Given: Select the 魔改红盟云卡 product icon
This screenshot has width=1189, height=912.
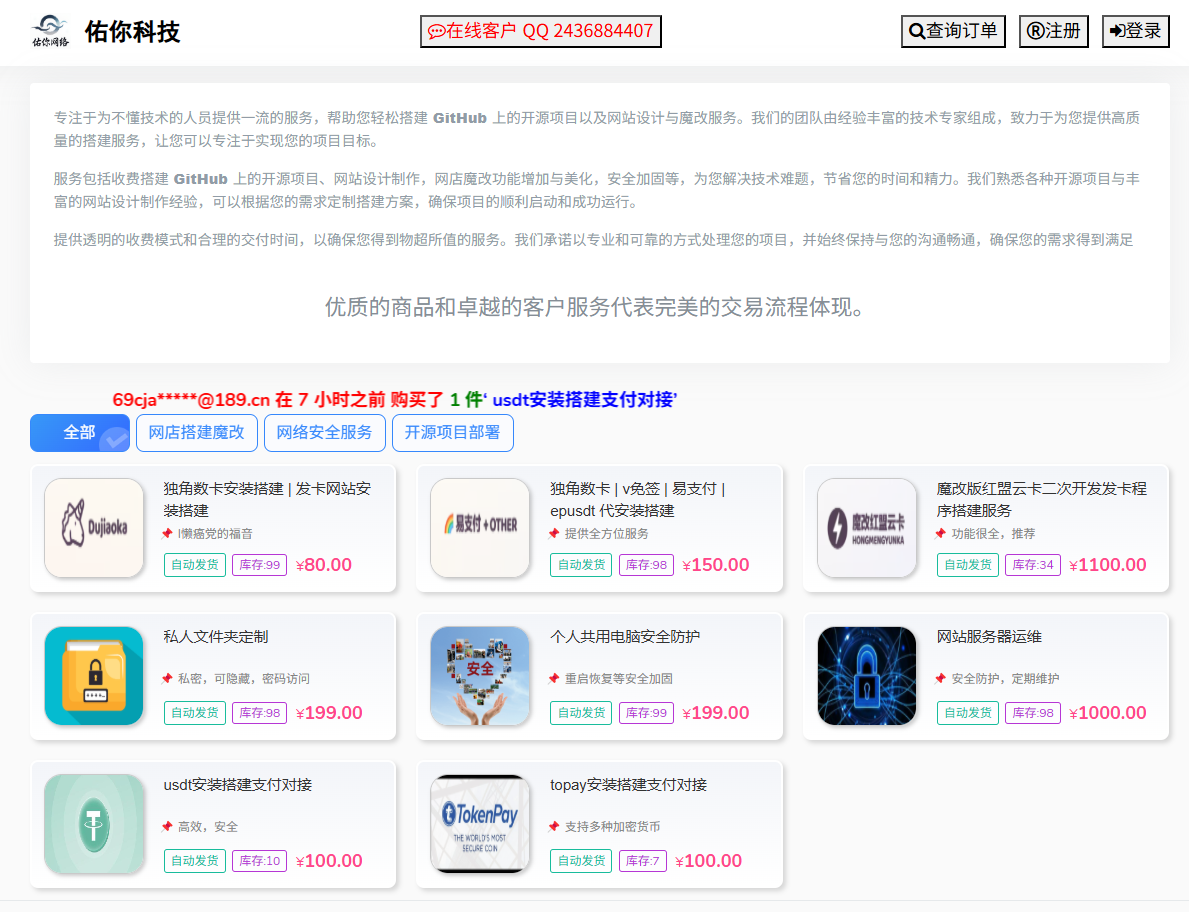Looking at the screenshot, I should tap(866, 528).
